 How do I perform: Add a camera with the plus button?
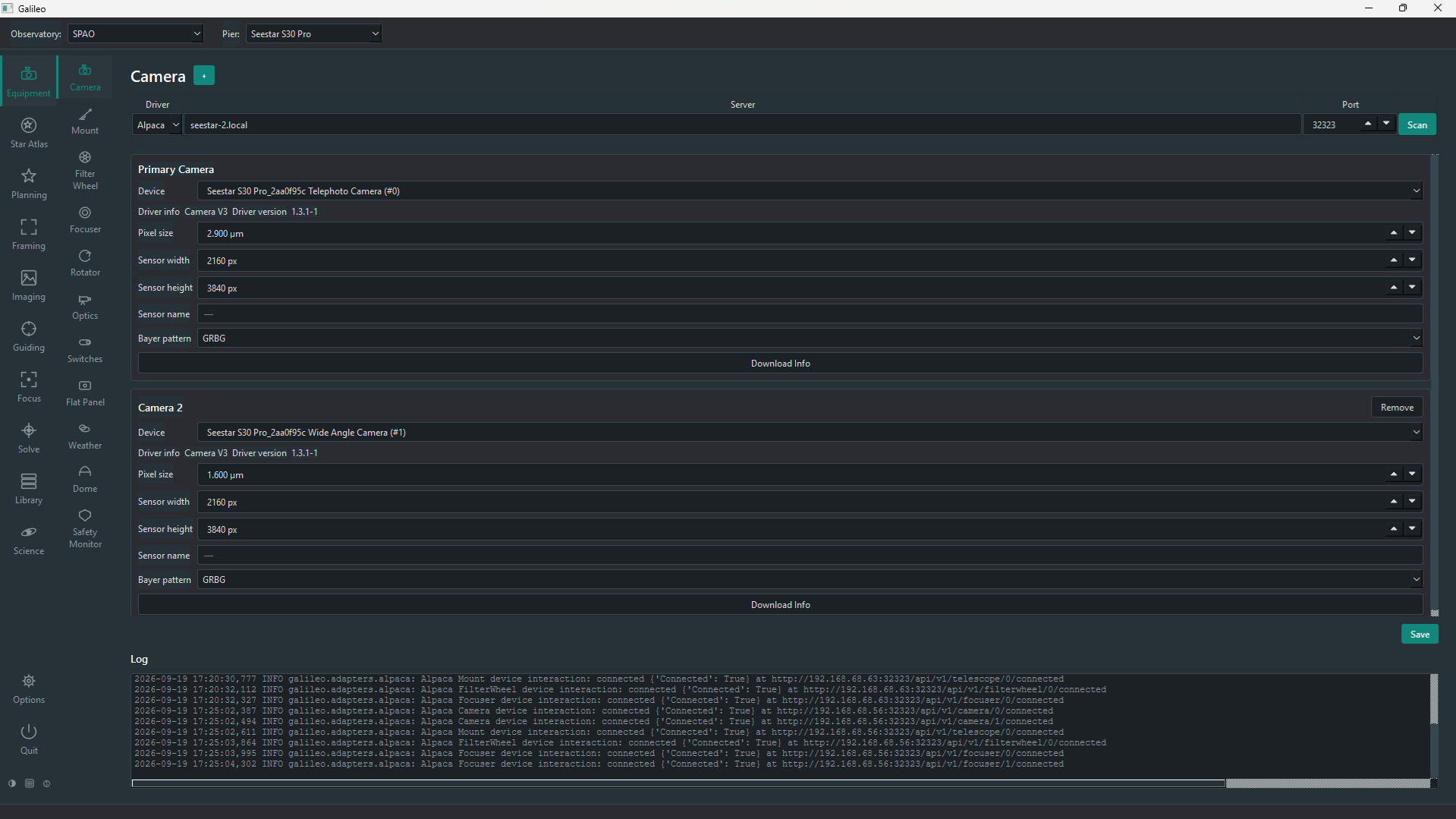(204, 76)
